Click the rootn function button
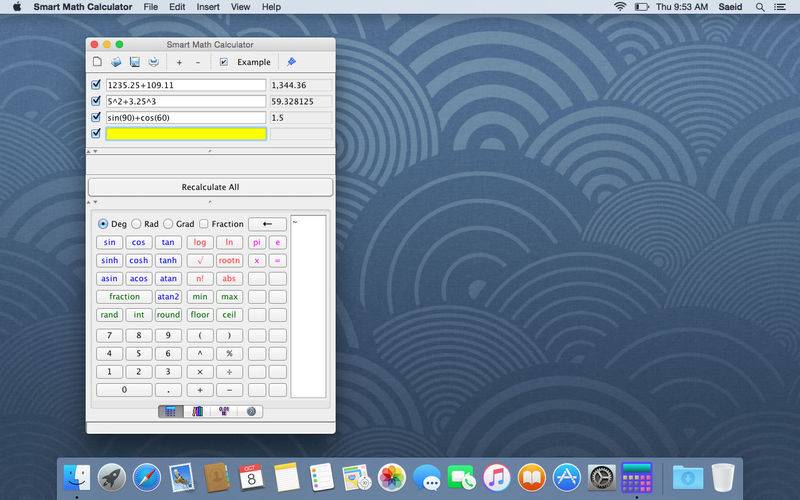 pyautogui.click(x=229, y=260)
